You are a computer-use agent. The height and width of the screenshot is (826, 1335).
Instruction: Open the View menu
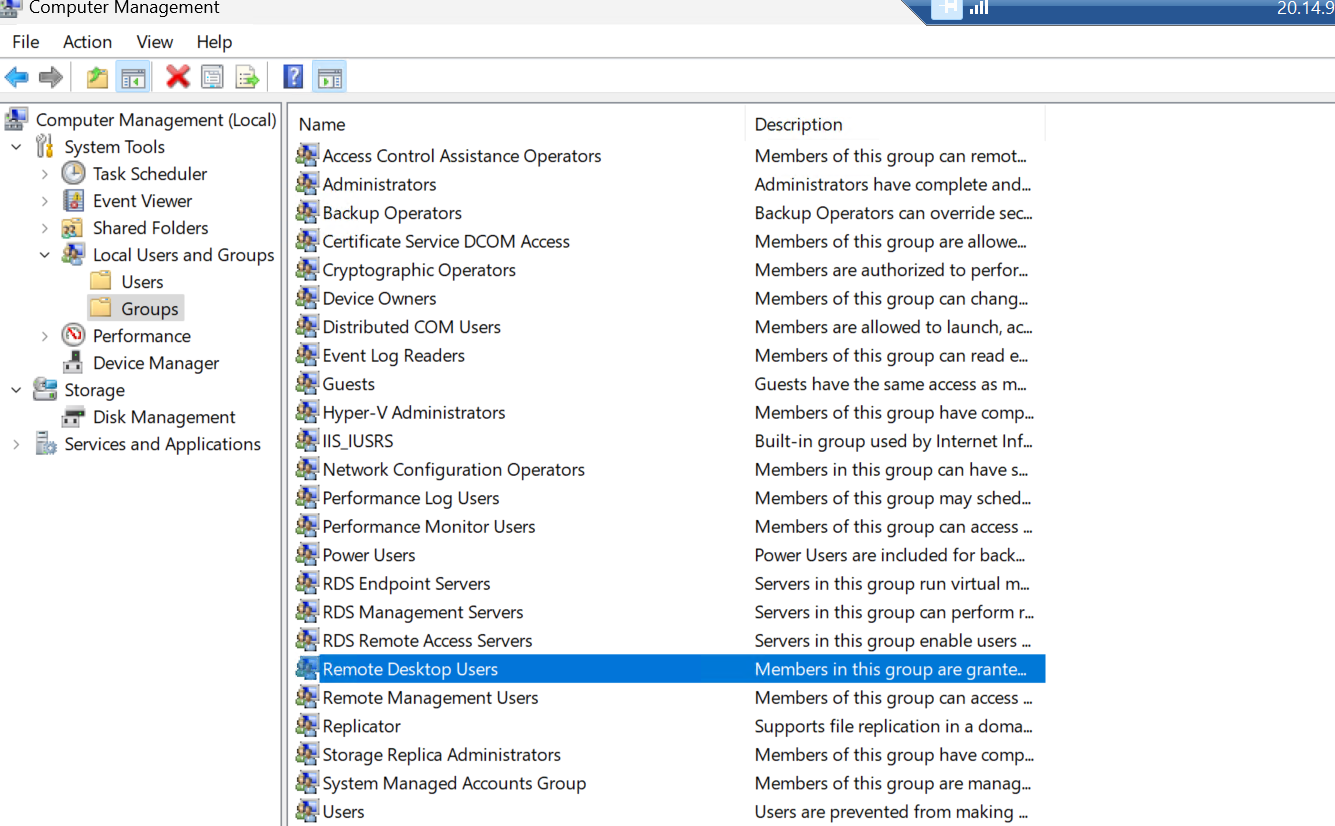(x=154, y=42)
